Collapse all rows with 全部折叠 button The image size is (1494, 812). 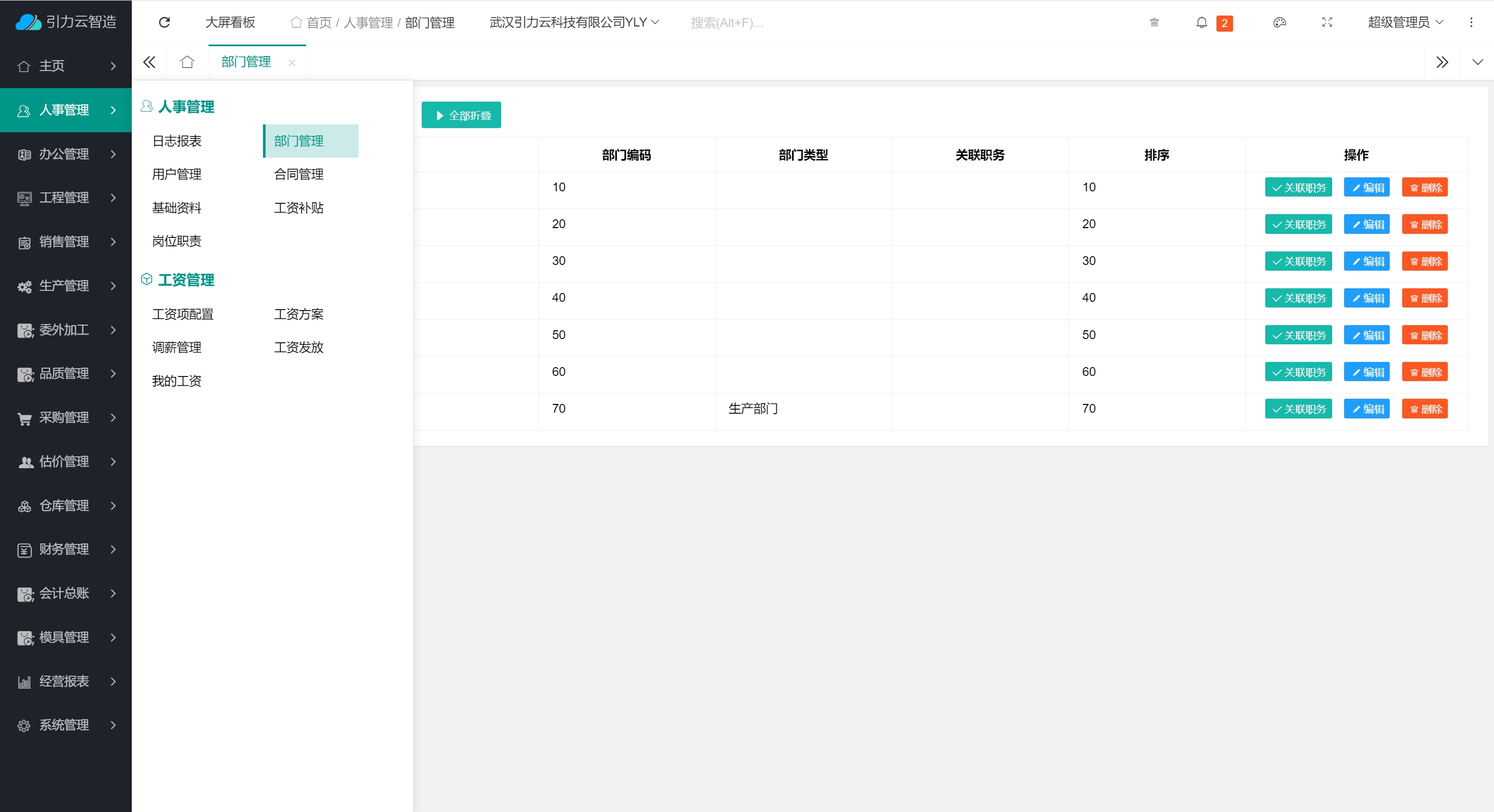pyautogui.click(x=461, y=115)
